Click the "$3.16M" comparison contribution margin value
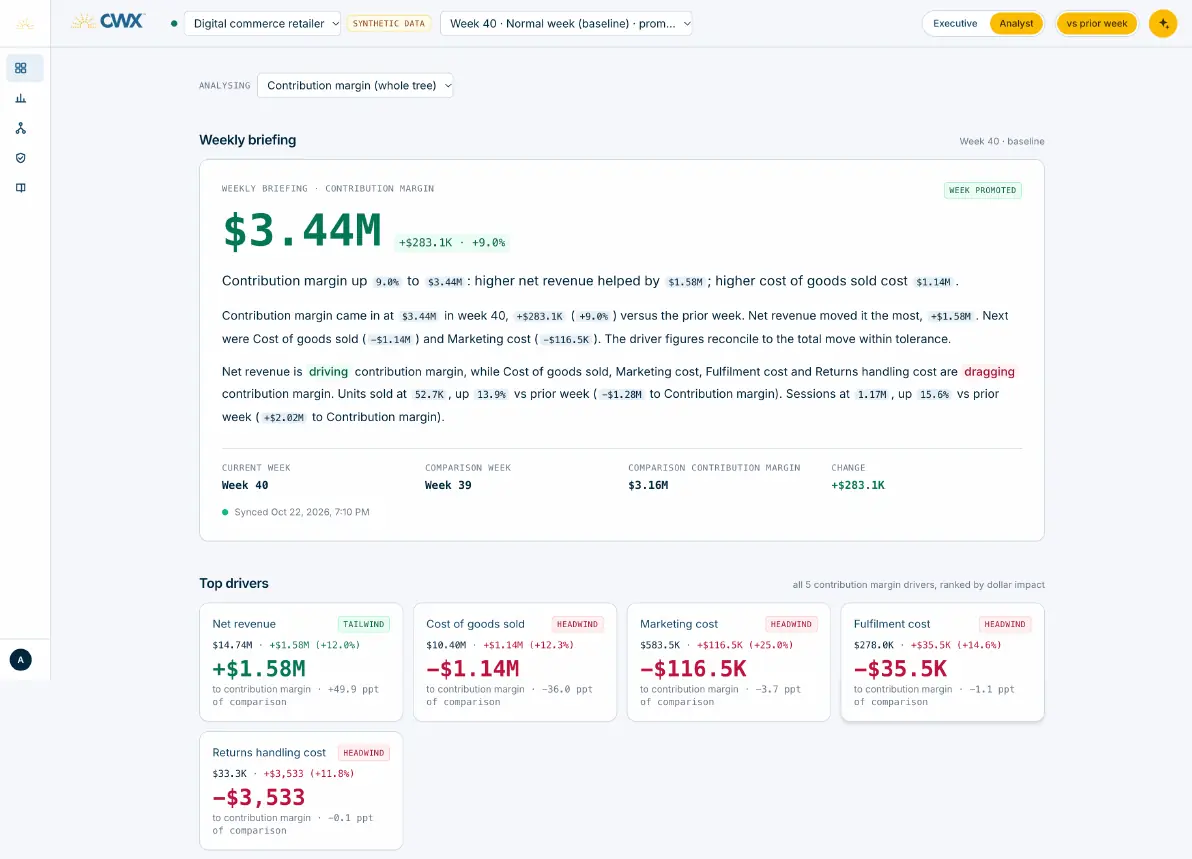The image size is (1192, 859). pos(648,485)
